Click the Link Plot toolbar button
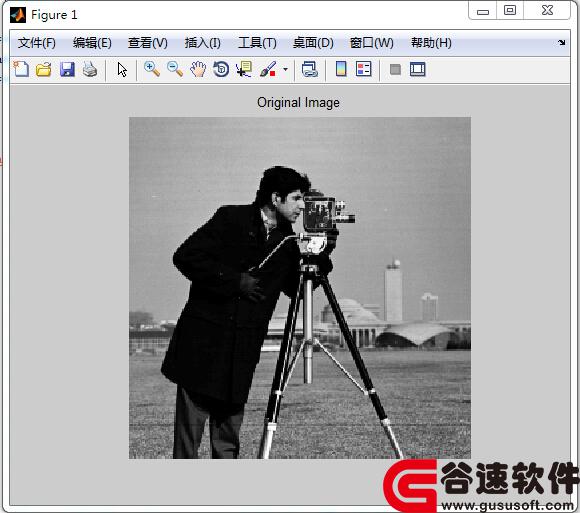This screenshot has width=580, height=513. 310,69
